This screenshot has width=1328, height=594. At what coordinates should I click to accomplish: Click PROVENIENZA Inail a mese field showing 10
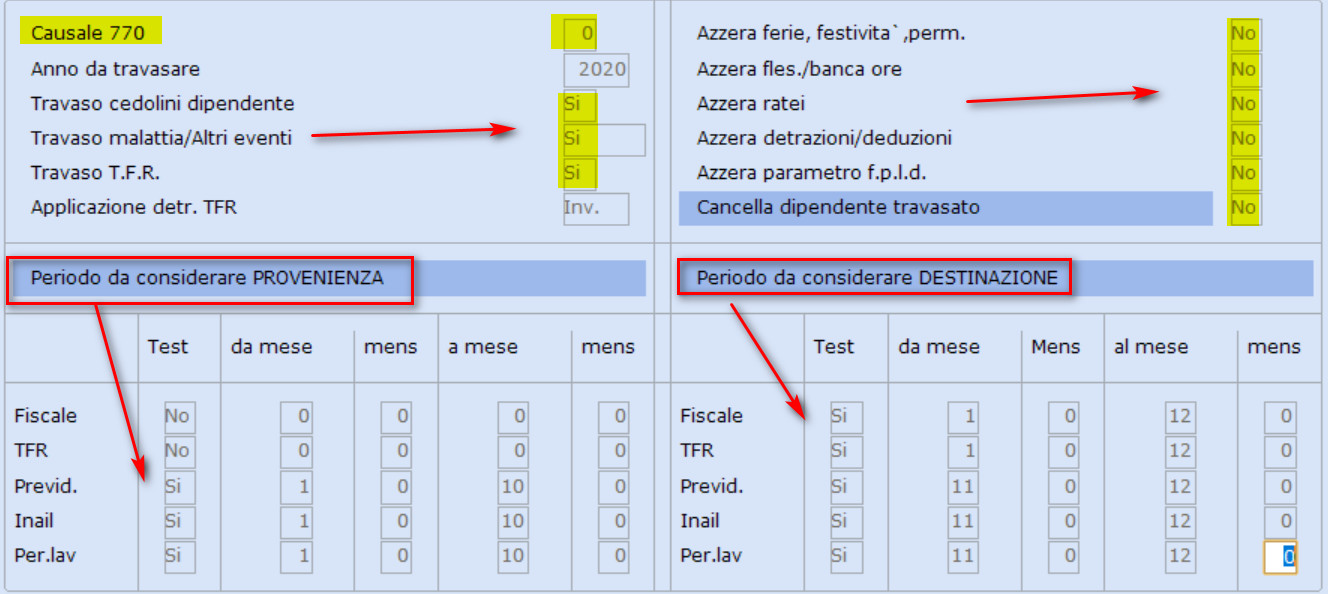(x=514, y=521)
